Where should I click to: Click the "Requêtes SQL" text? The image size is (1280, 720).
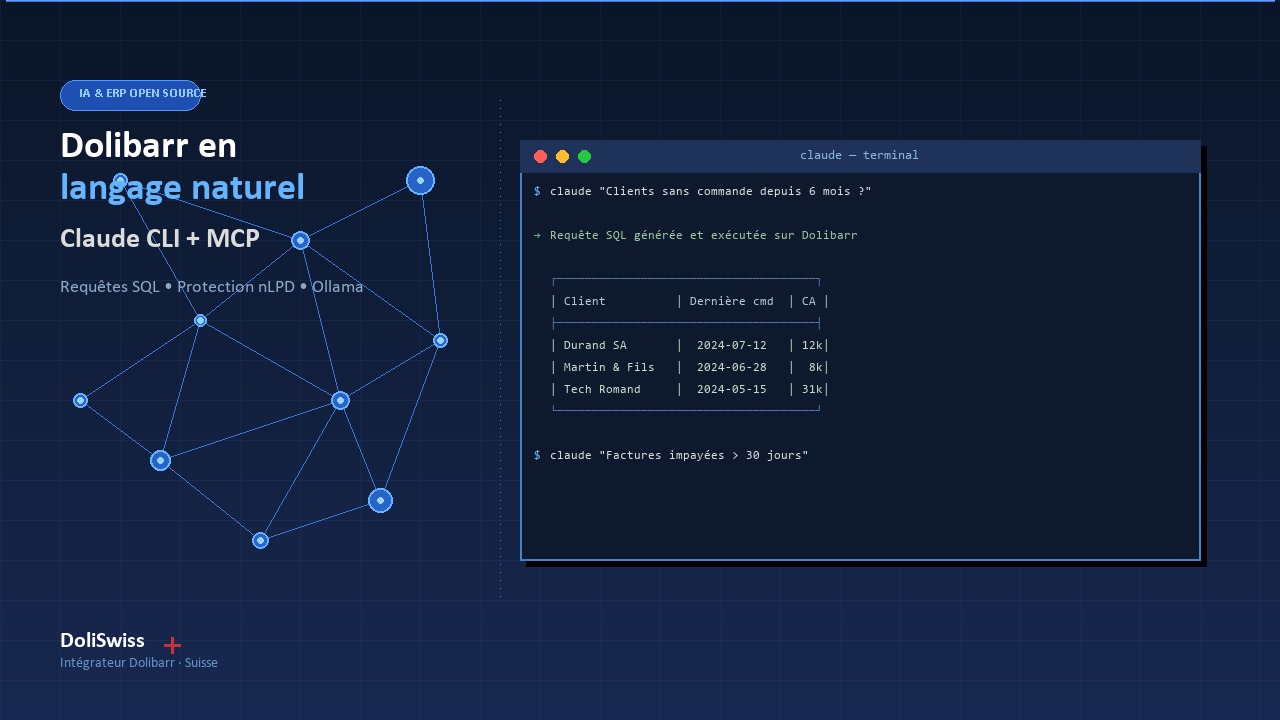point(109,287)
